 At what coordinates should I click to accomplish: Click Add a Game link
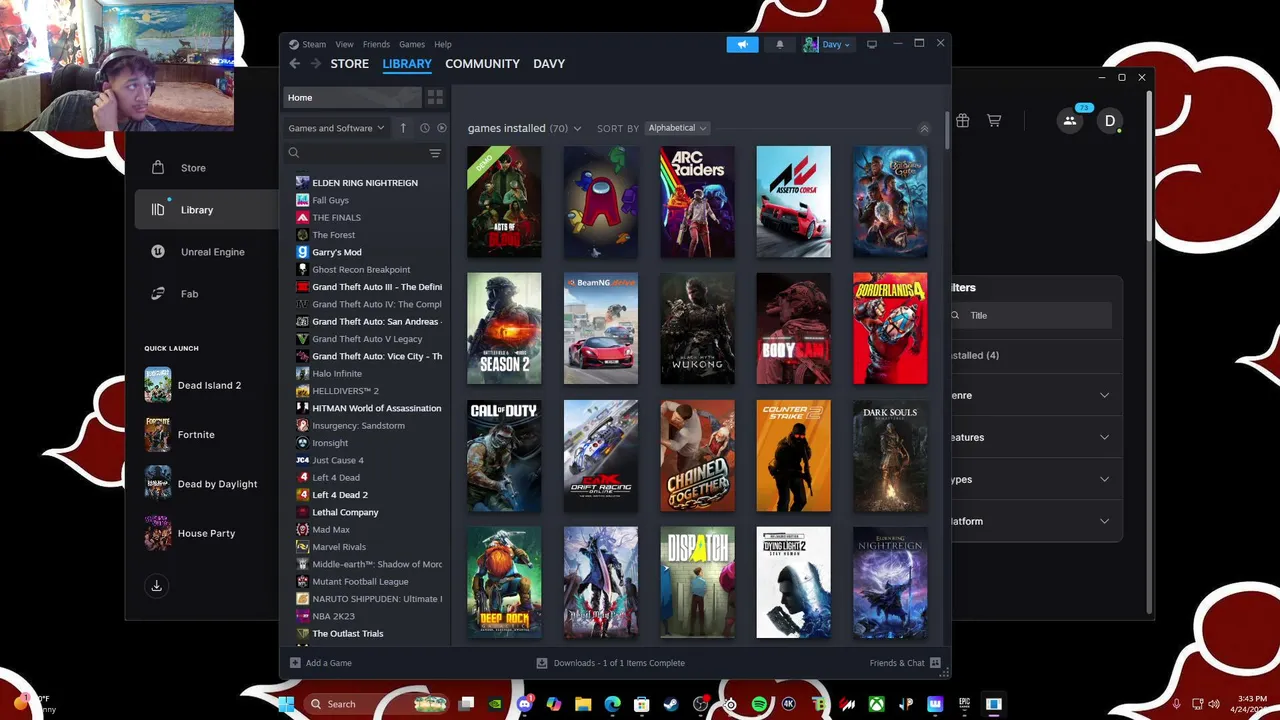[x=329, y=663]
